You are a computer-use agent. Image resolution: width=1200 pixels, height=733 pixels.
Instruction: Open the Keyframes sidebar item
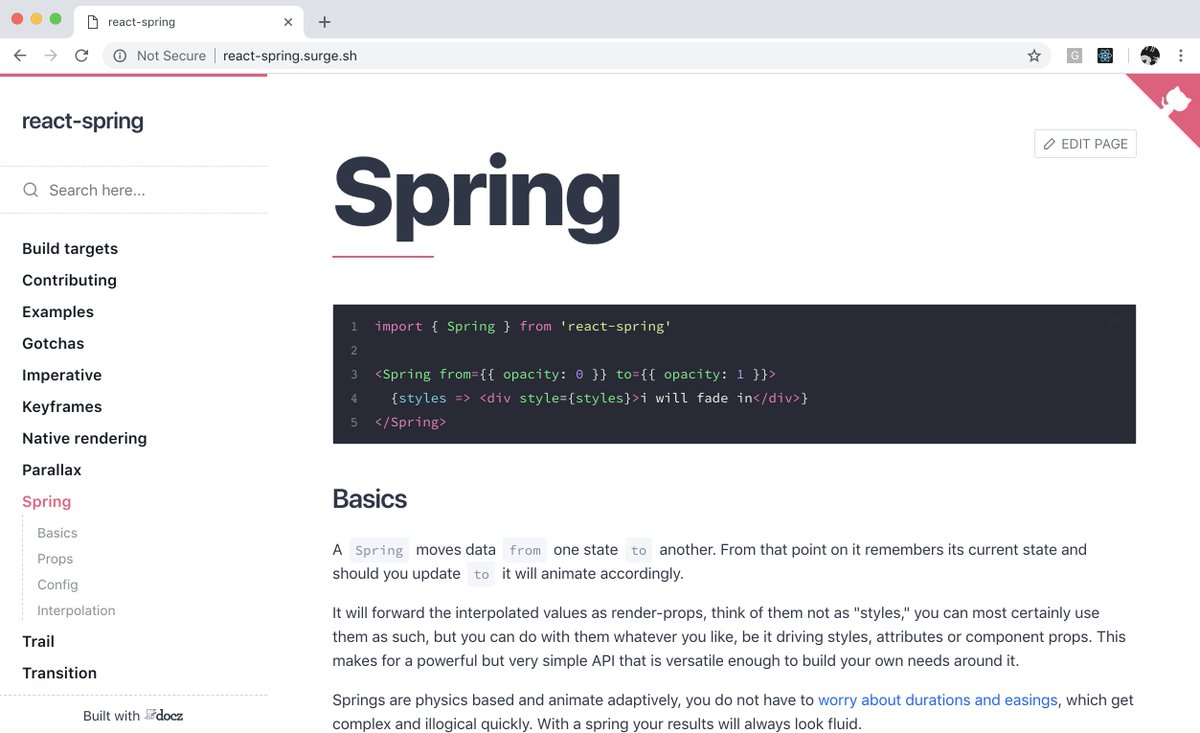tap(62, 407)
